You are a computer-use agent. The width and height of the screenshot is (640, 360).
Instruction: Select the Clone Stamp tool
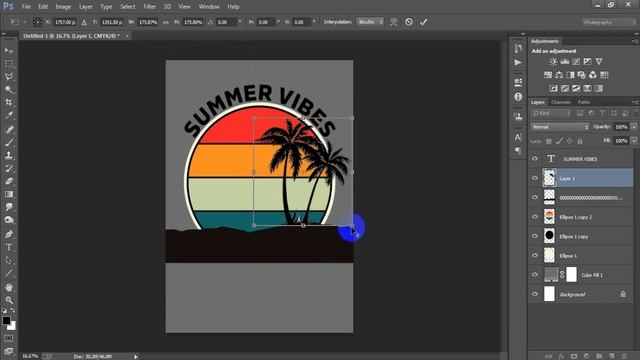(9, 156)
